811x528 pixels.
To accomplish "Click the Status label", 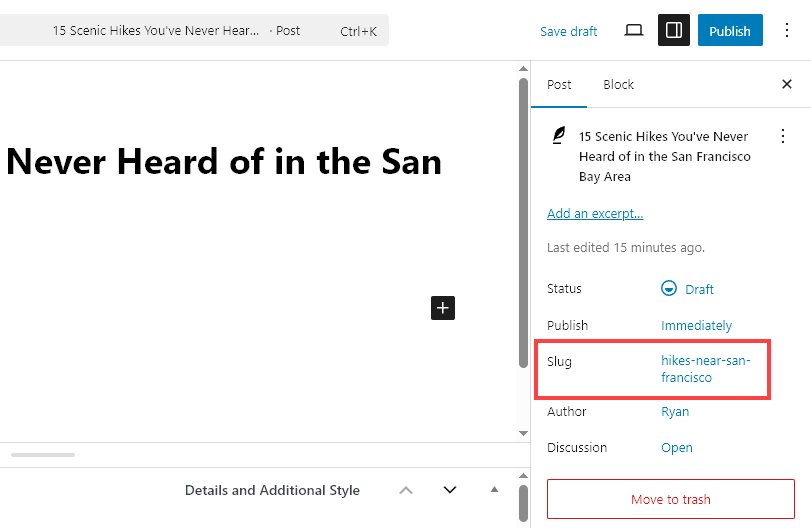I will pos(564,289).
